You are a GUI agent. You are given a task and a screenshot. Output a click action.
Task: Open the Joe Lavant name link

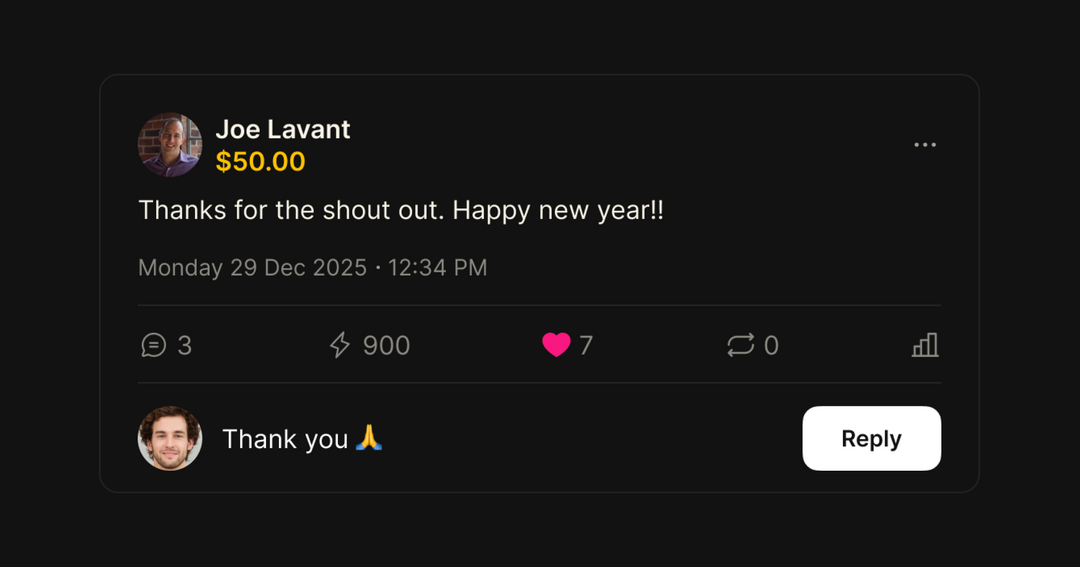point(283,130)
